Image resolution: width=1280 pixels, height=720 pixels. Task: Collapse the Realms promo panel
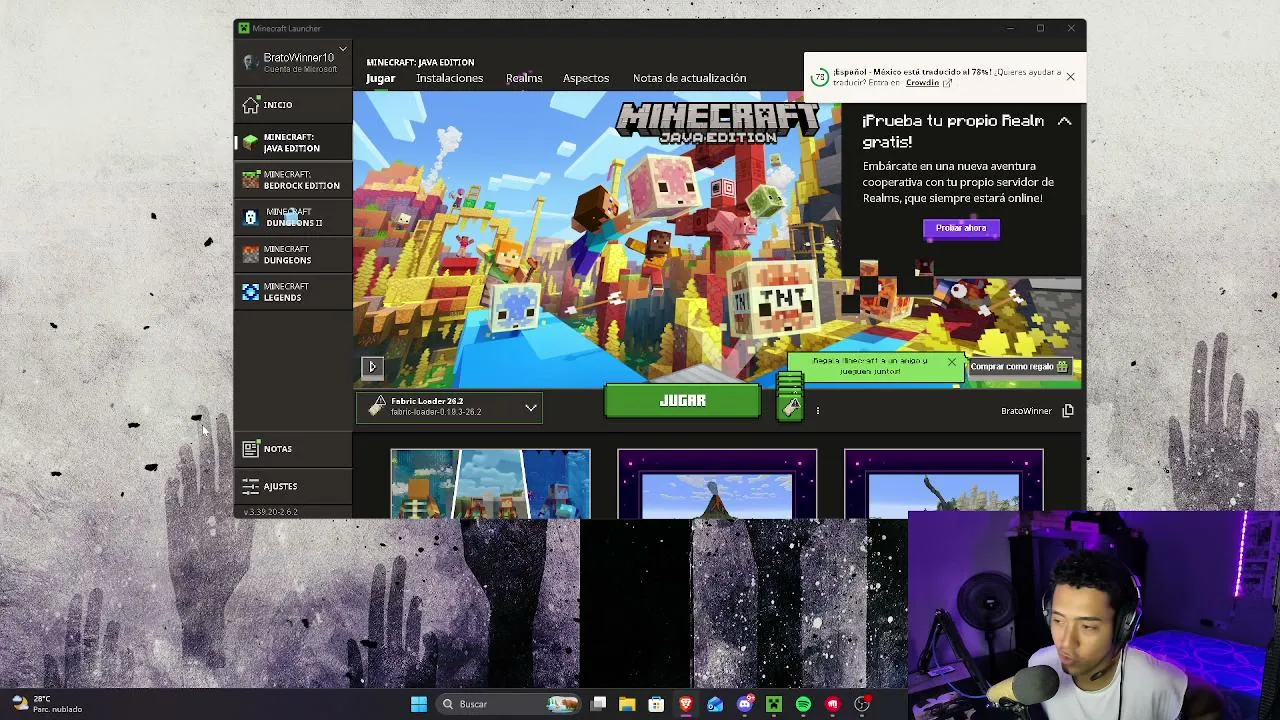coord(1064,121)
